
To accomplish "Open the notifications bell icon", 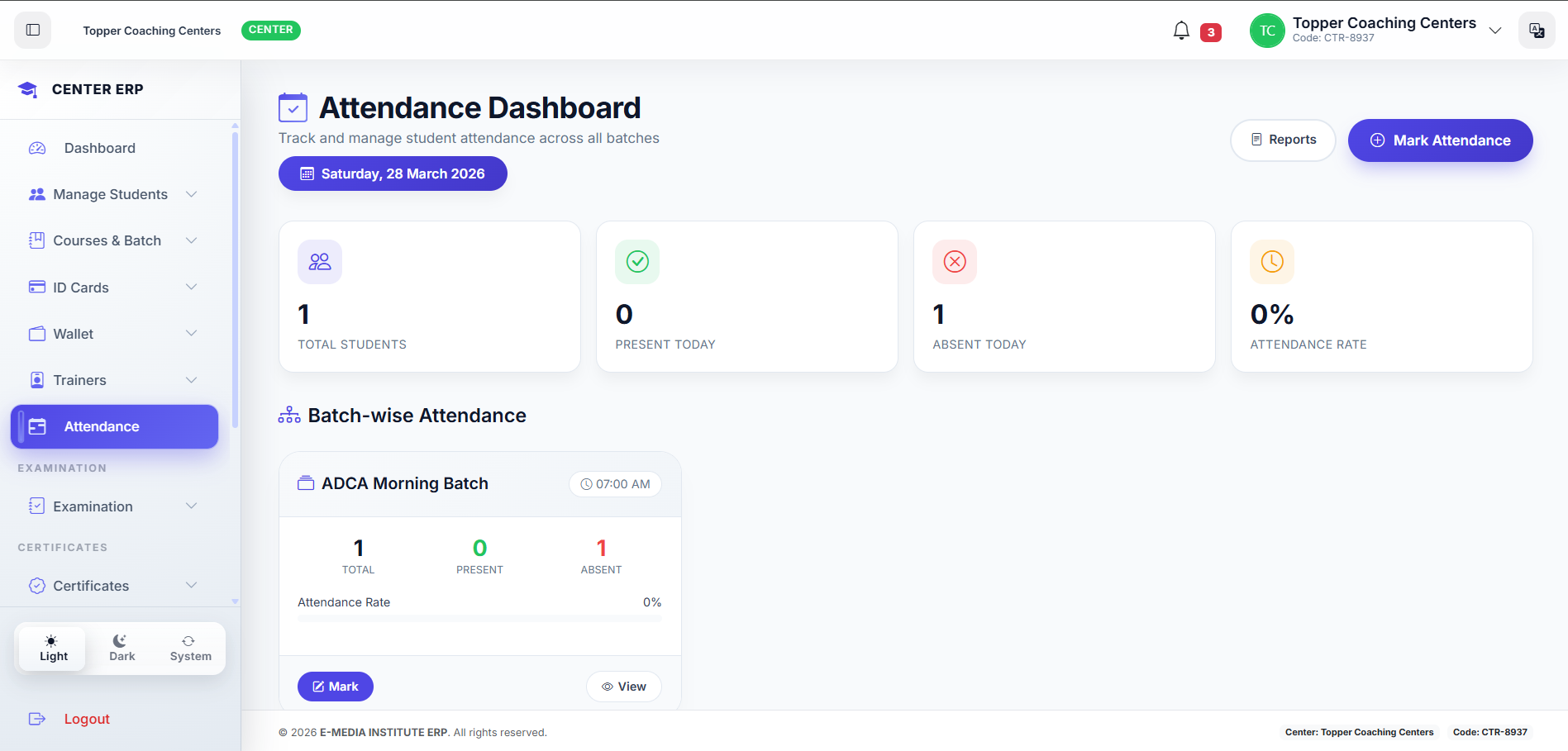I will point(1181,30).
